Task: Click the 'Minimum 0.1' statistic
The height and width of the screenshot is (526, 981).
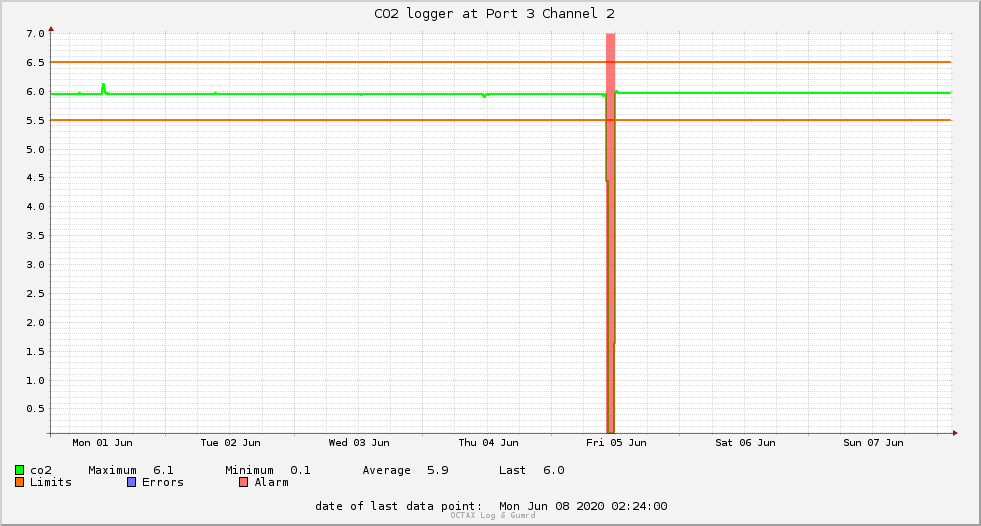Action: pos(268,470)
